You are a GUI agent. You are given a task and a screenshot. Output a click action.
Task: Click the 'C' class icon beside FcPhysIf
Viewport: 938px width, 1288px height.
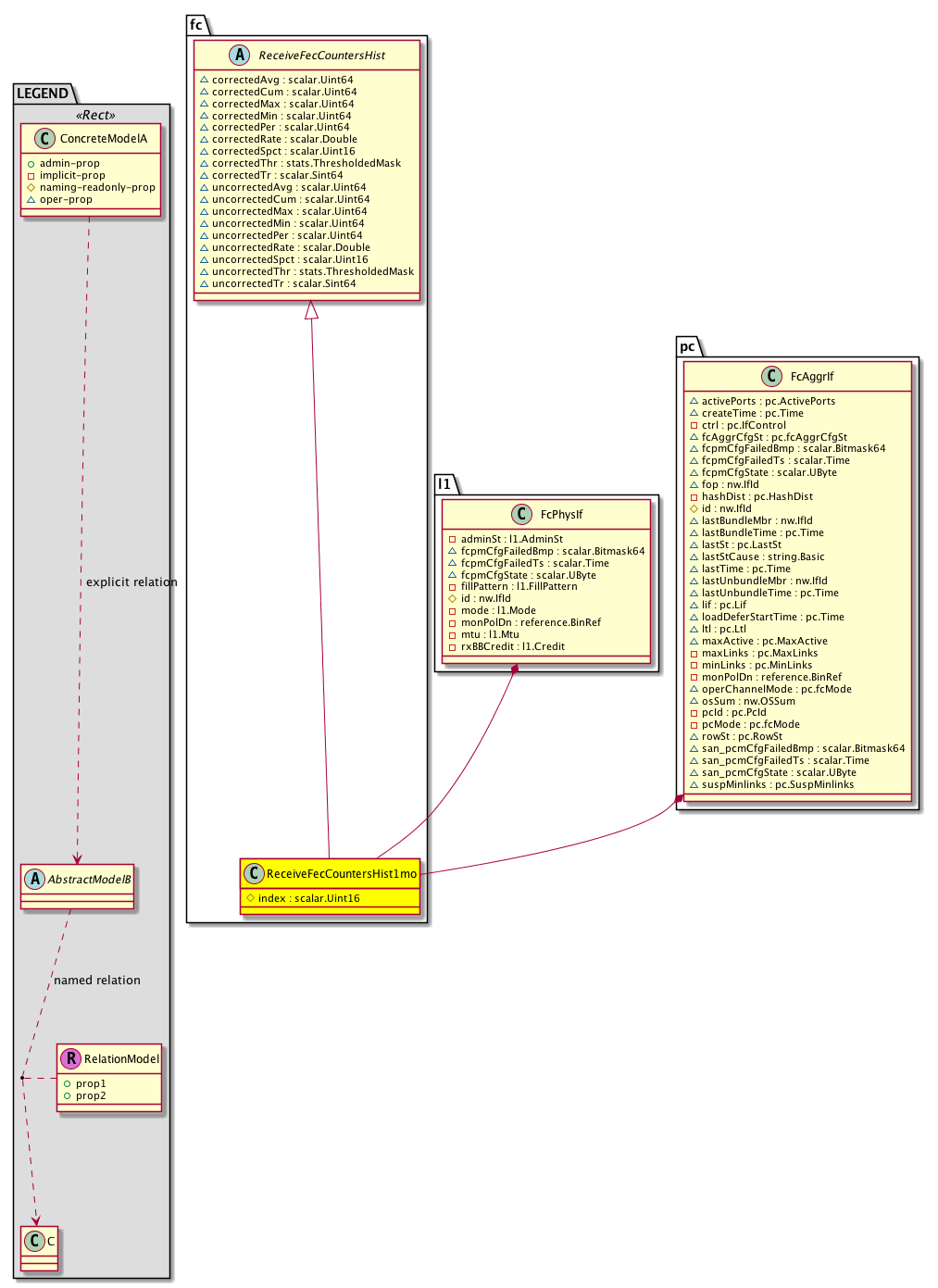point(521,515)
